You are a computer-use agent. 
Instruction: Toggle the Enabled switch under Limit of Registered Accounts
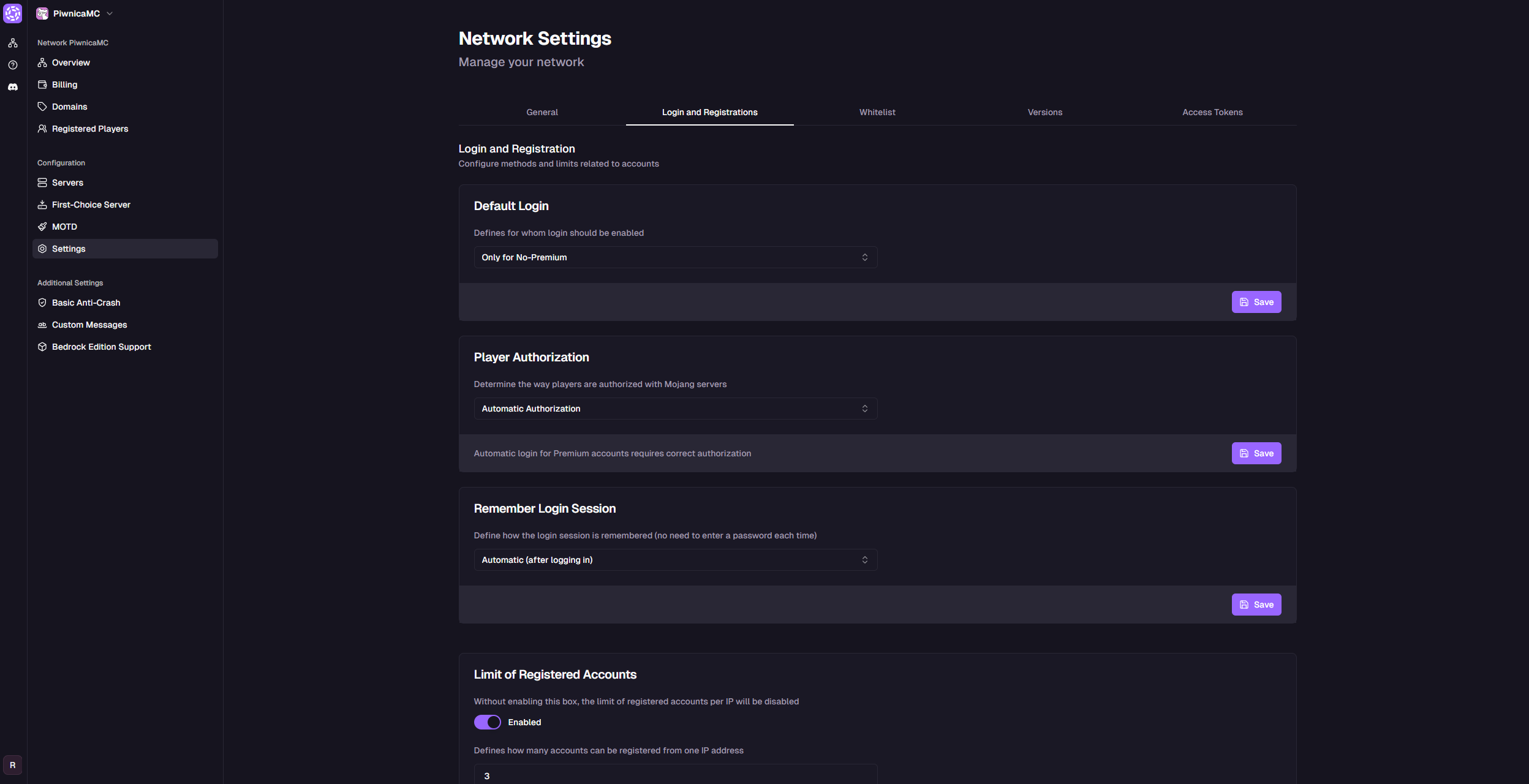pyautogui.click(x=487, y=722)
